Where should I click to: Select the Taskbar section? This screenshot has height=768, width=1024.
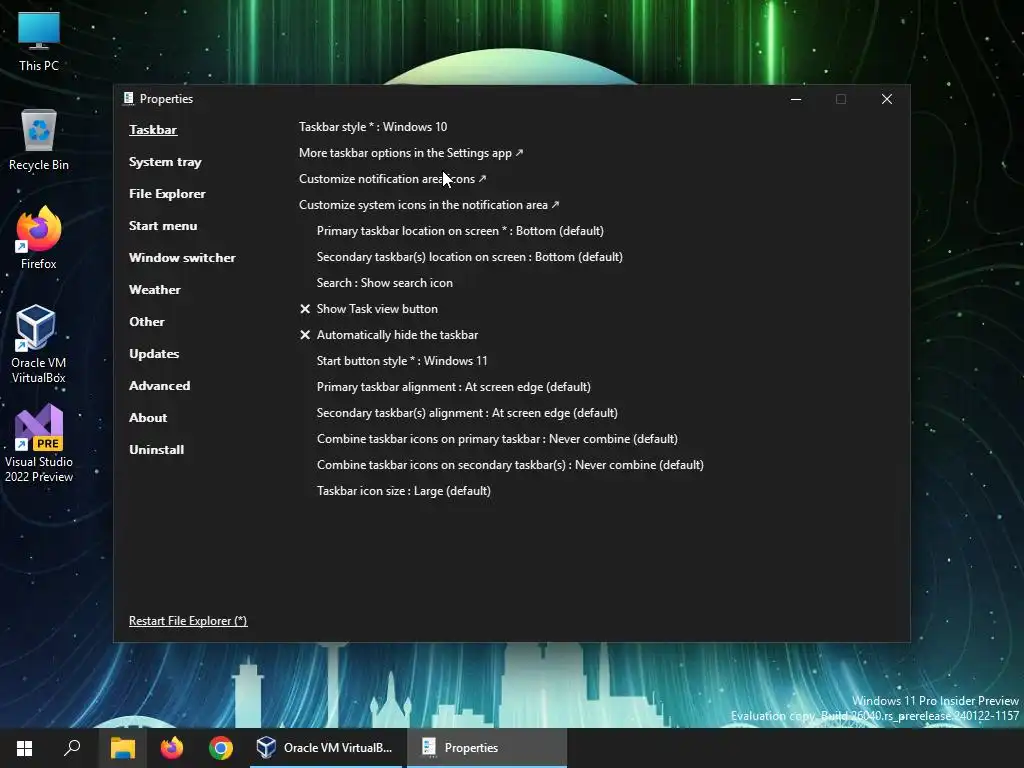153,130
